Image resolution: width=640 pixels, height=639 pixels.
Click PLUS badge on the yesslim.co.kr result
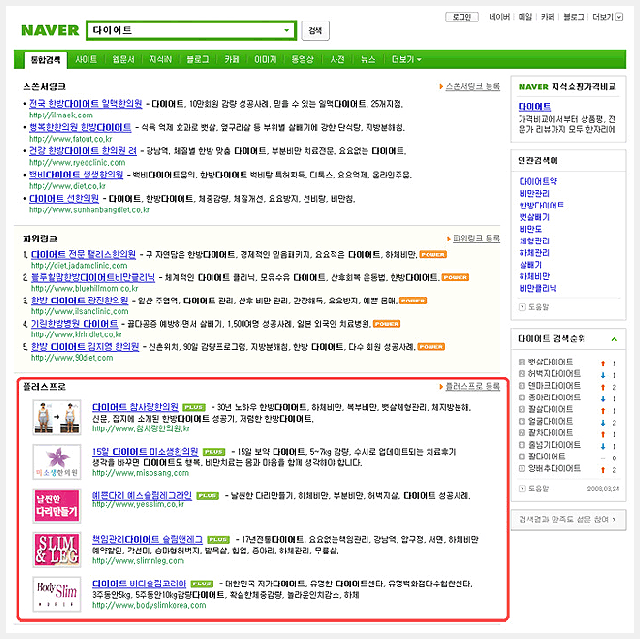tap(207, 496)
